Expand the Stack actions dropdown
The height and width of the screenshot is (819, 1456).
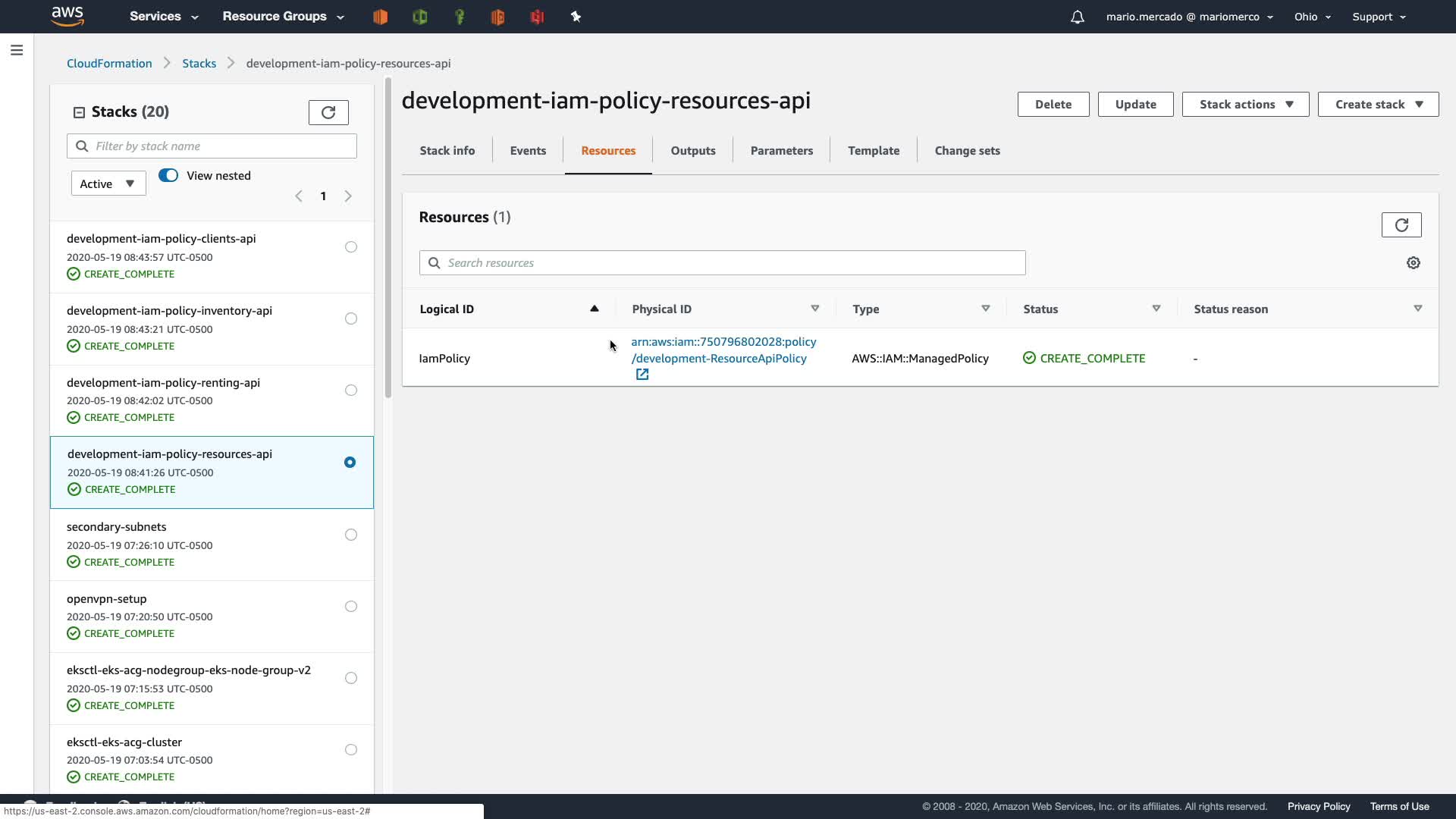click(x=1245, y=104)
